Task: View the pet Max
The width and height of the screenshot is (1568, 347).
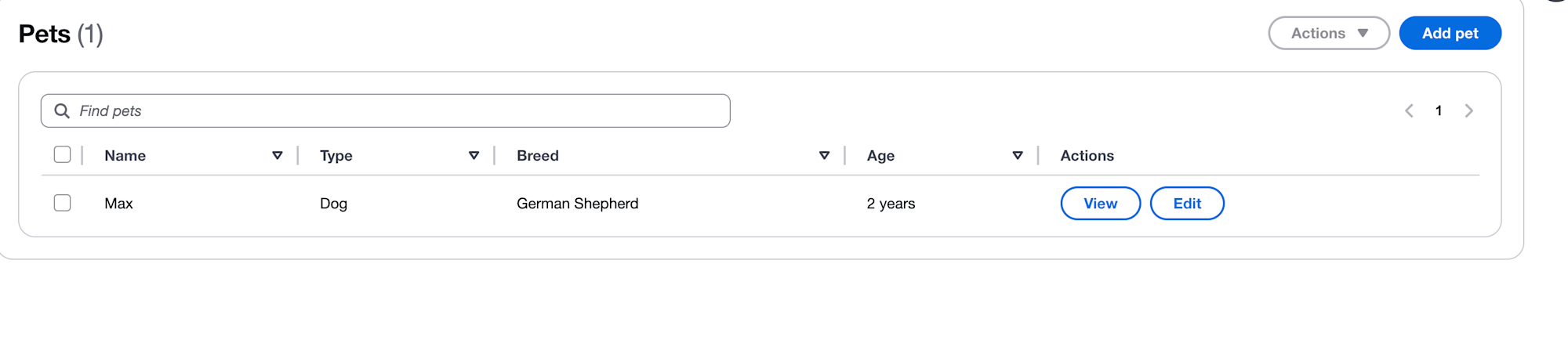Action: coord(1101,204)
